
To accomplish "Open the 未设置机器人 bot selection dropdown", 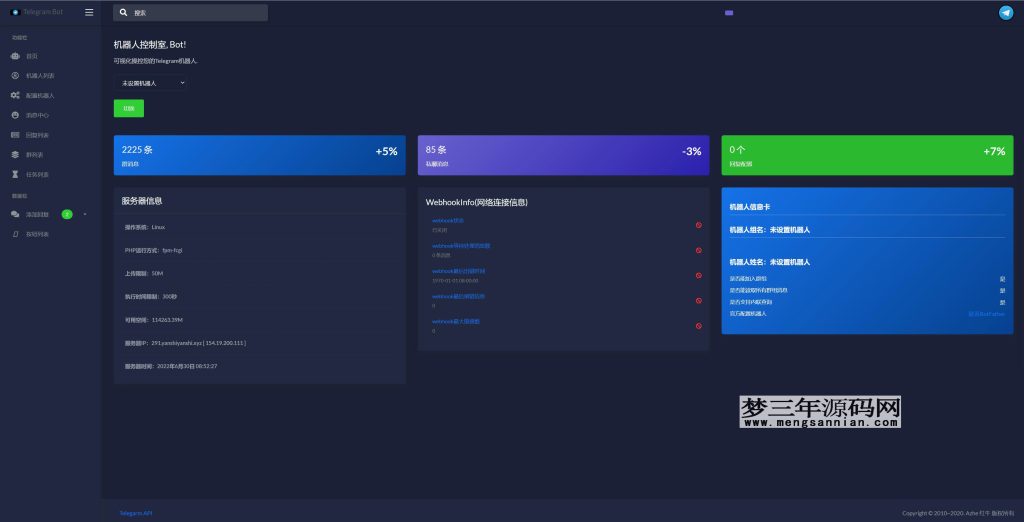I will 150,83.
